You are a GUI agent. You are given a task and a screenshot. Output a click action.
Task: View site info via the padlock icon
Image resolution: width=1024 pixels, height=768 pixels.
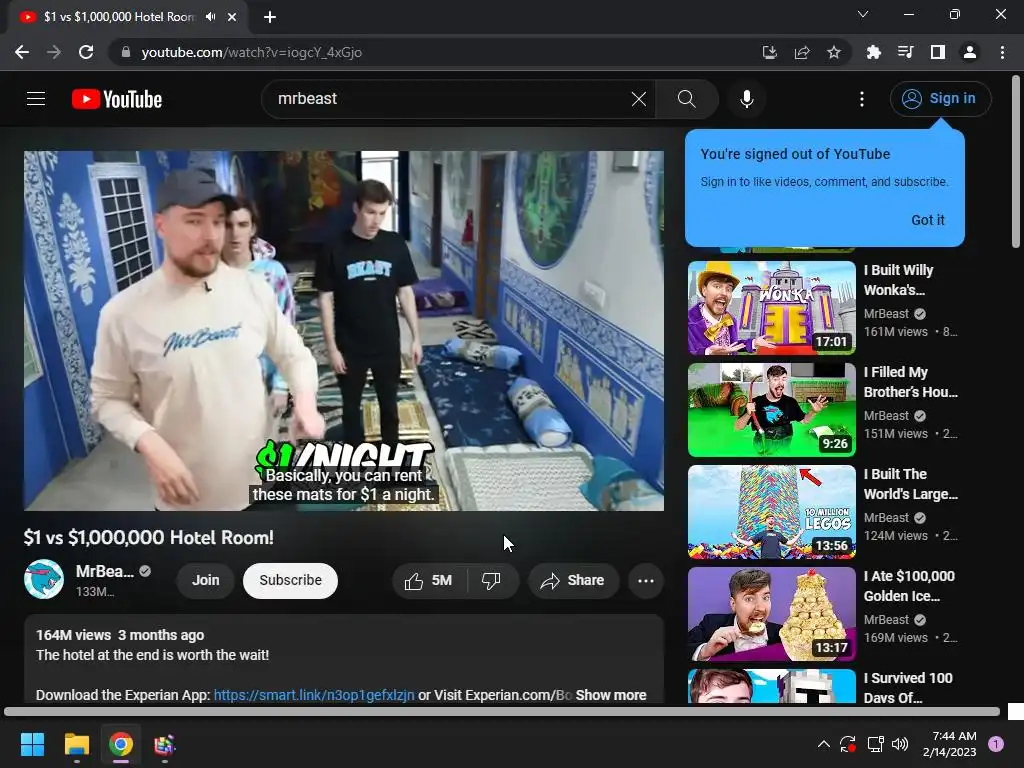pyautogui.click(x=126, y=52)
